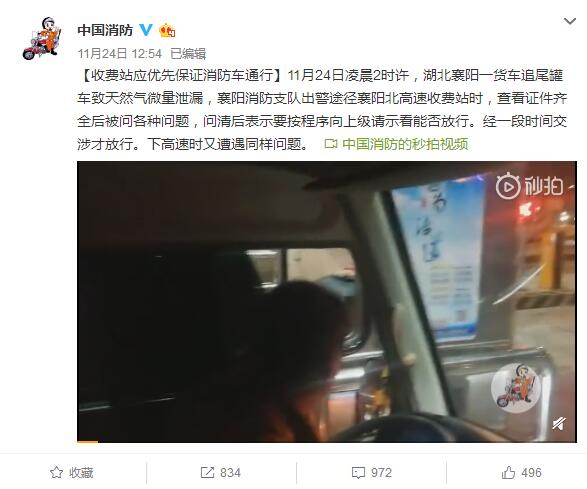587x489 pixels.
Task: Click the video camera icon before link
Action: click(331, 144)
